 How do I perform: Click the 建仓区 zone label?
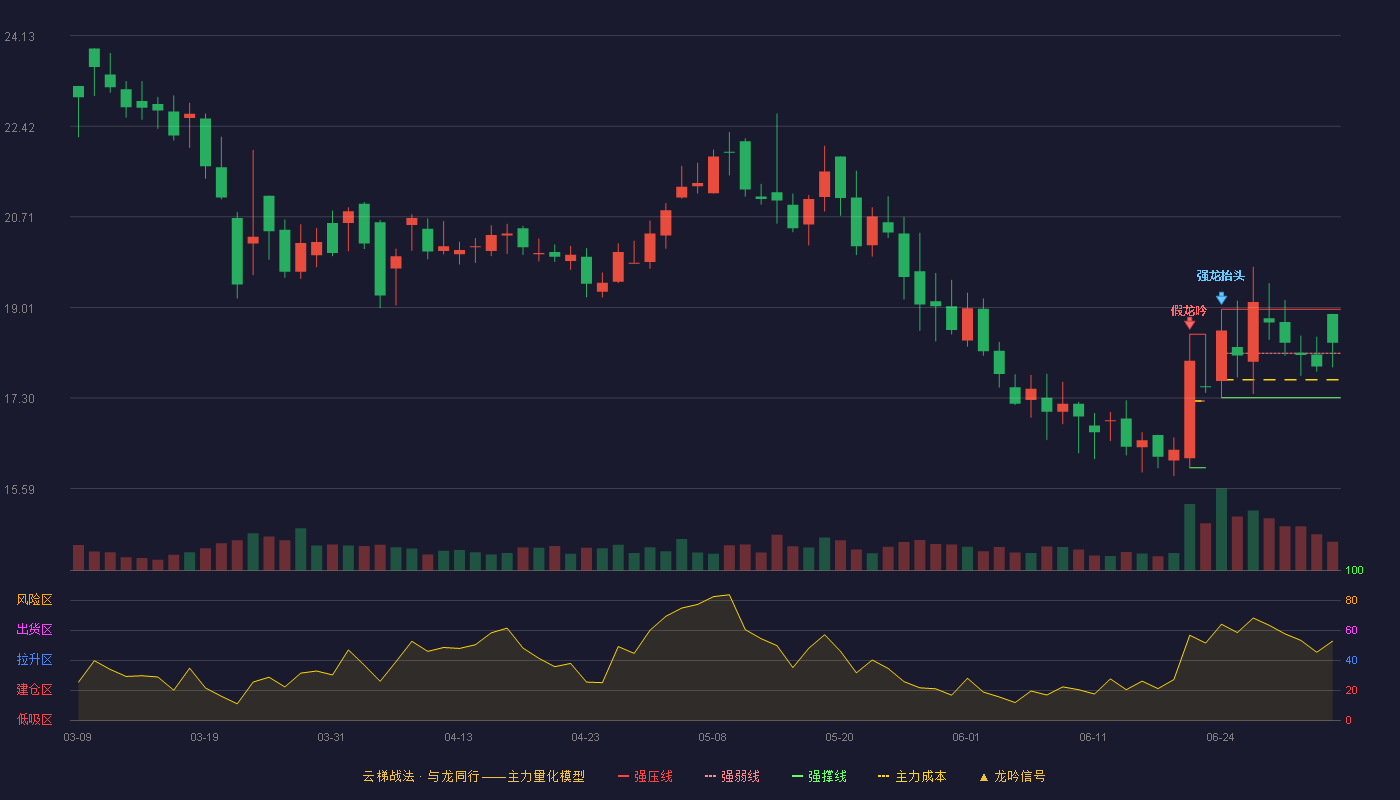click(34, 690)
